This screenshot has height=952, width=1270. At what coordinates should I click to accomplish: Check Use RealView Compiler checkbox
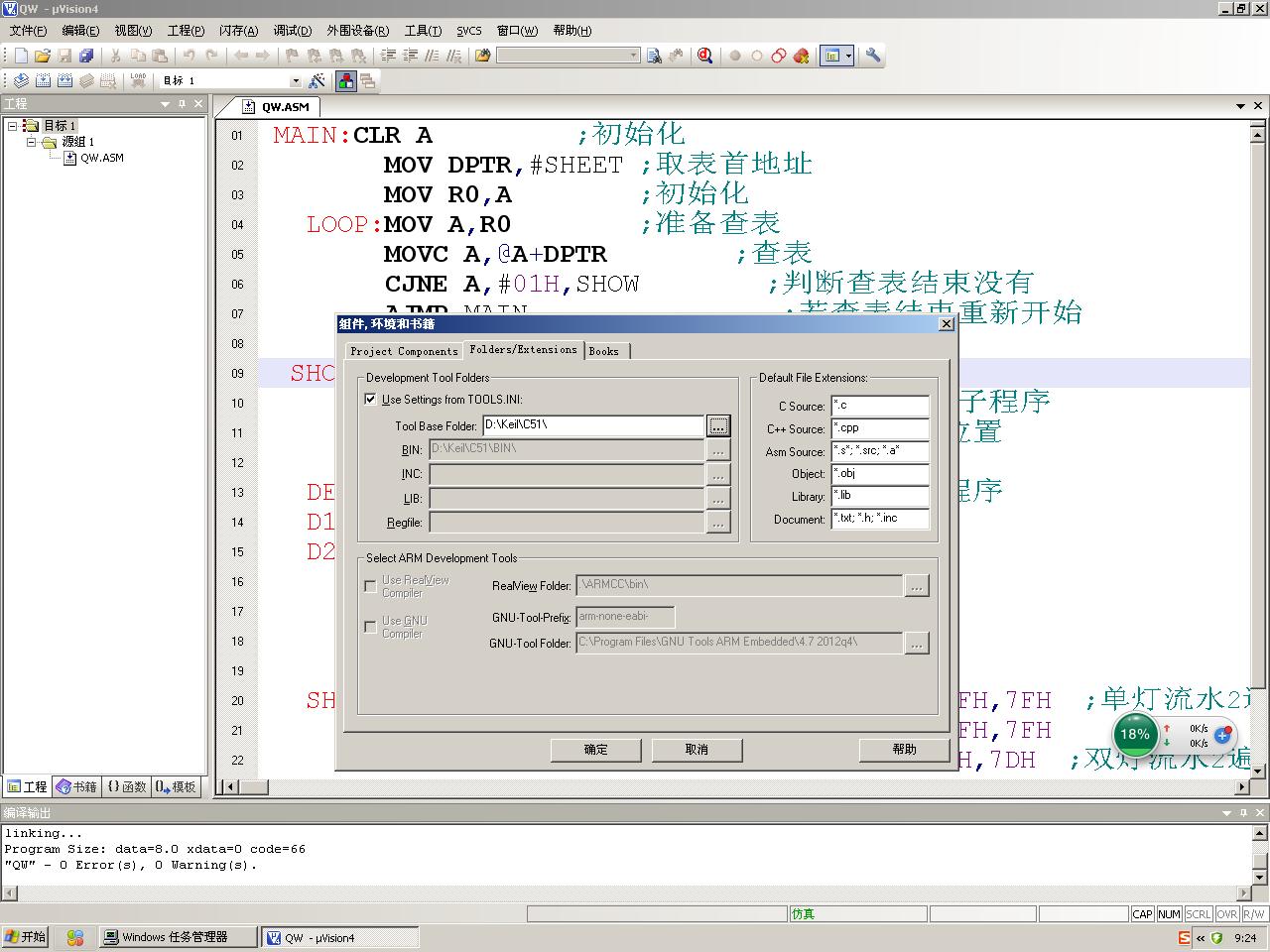pos(371,586)
